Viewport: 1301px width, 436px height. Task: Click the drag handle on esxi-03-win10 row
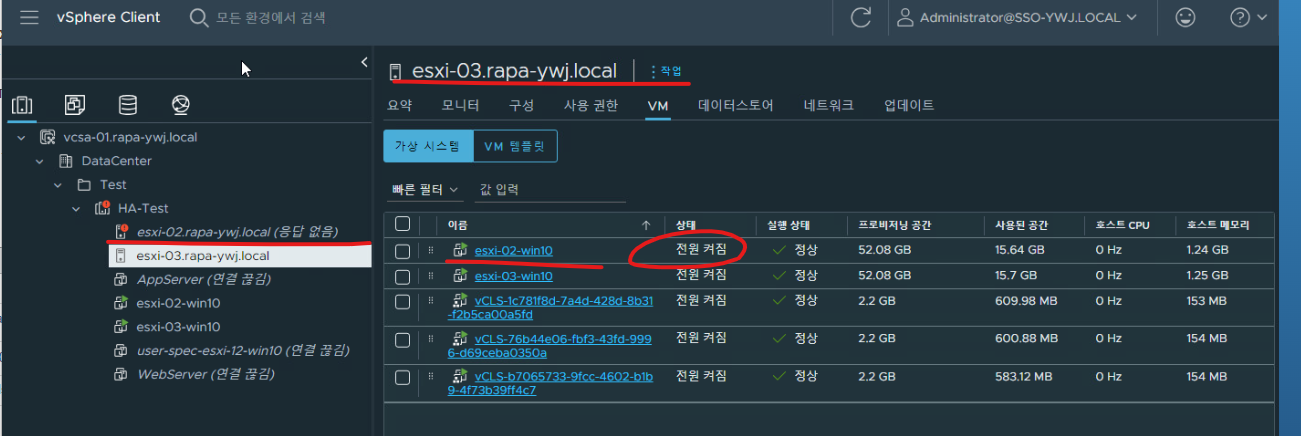(432, 276)
